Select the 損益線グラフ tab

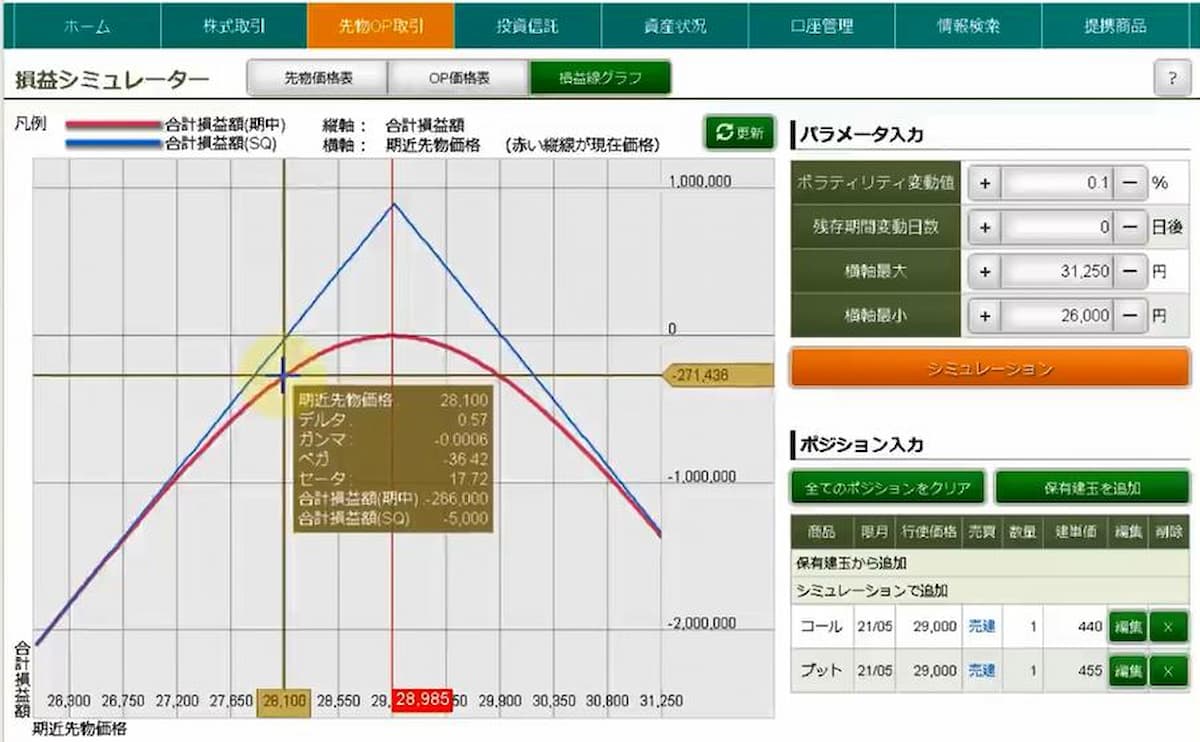coord(600,78)
